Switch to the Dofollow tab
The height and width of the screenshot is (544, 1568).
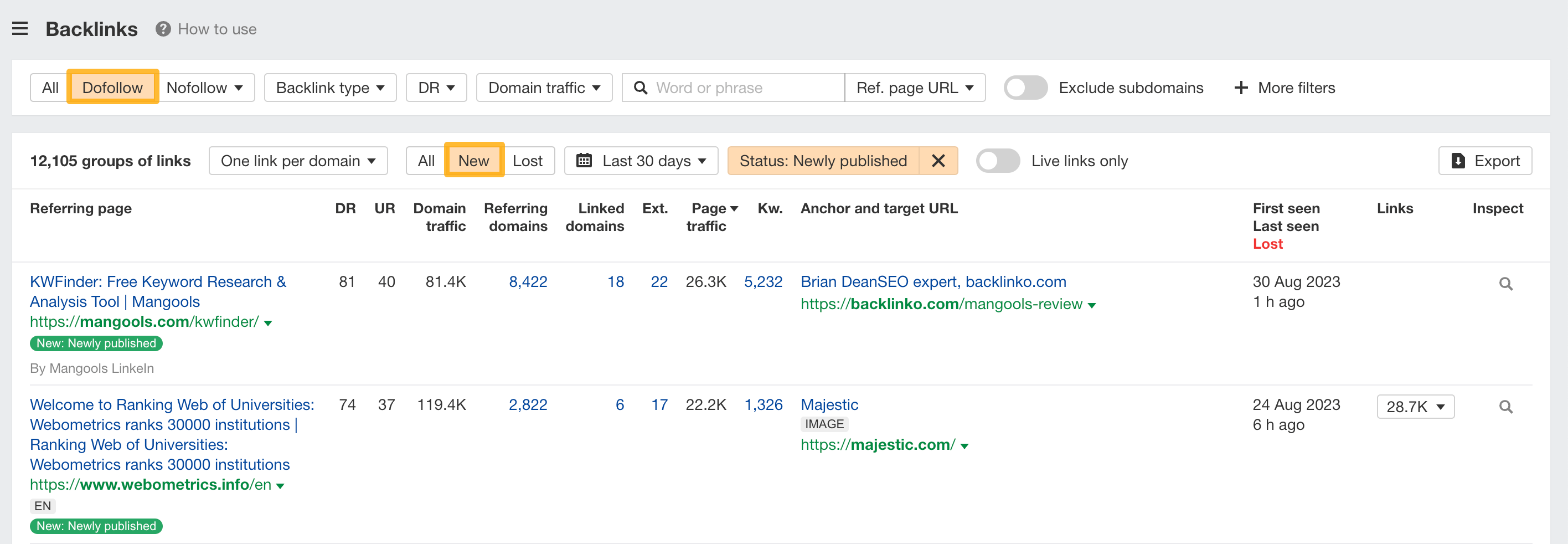112,87
